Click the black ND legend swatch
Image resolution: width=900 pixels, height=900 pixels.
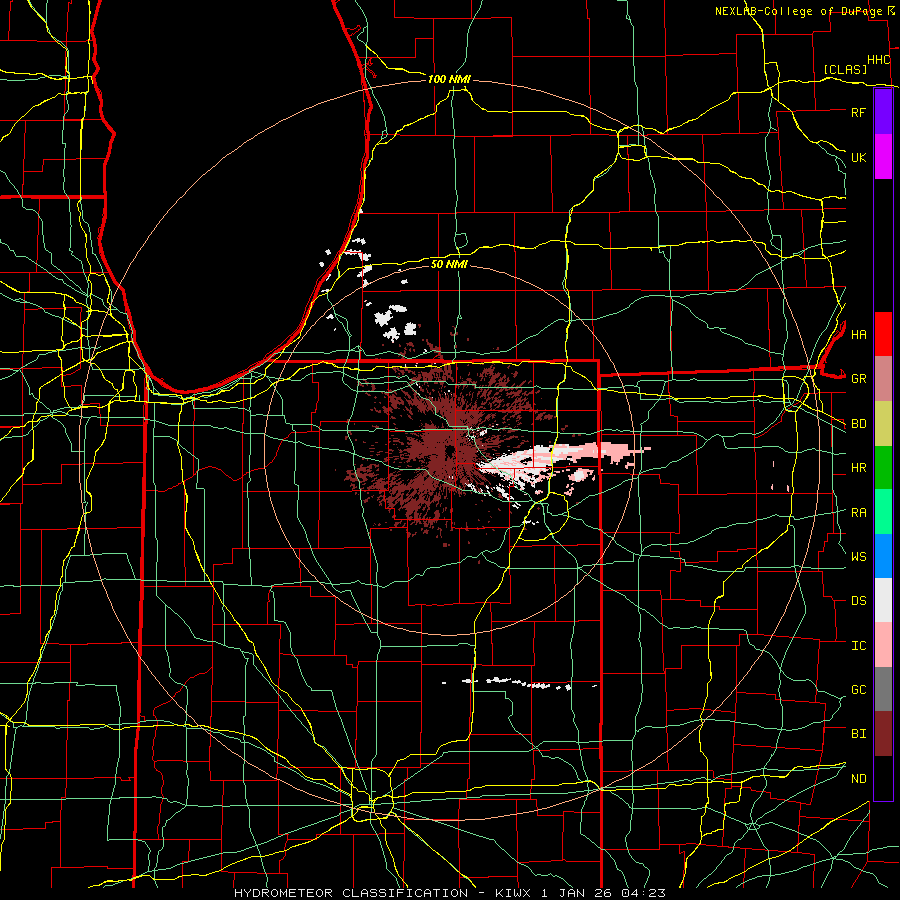883,778
